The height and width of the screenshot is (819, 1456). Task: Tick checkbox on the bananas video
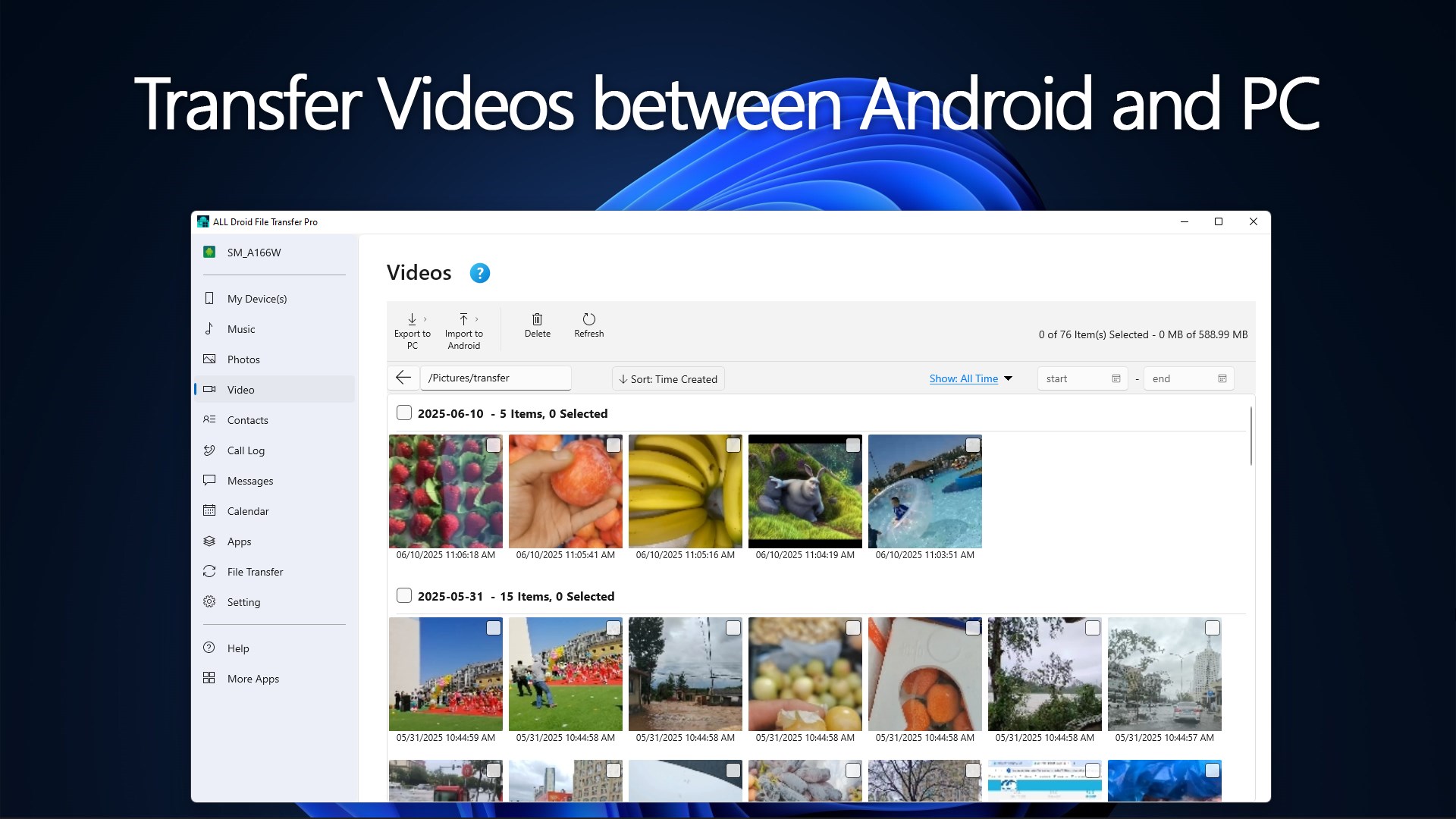click(733, 445)
